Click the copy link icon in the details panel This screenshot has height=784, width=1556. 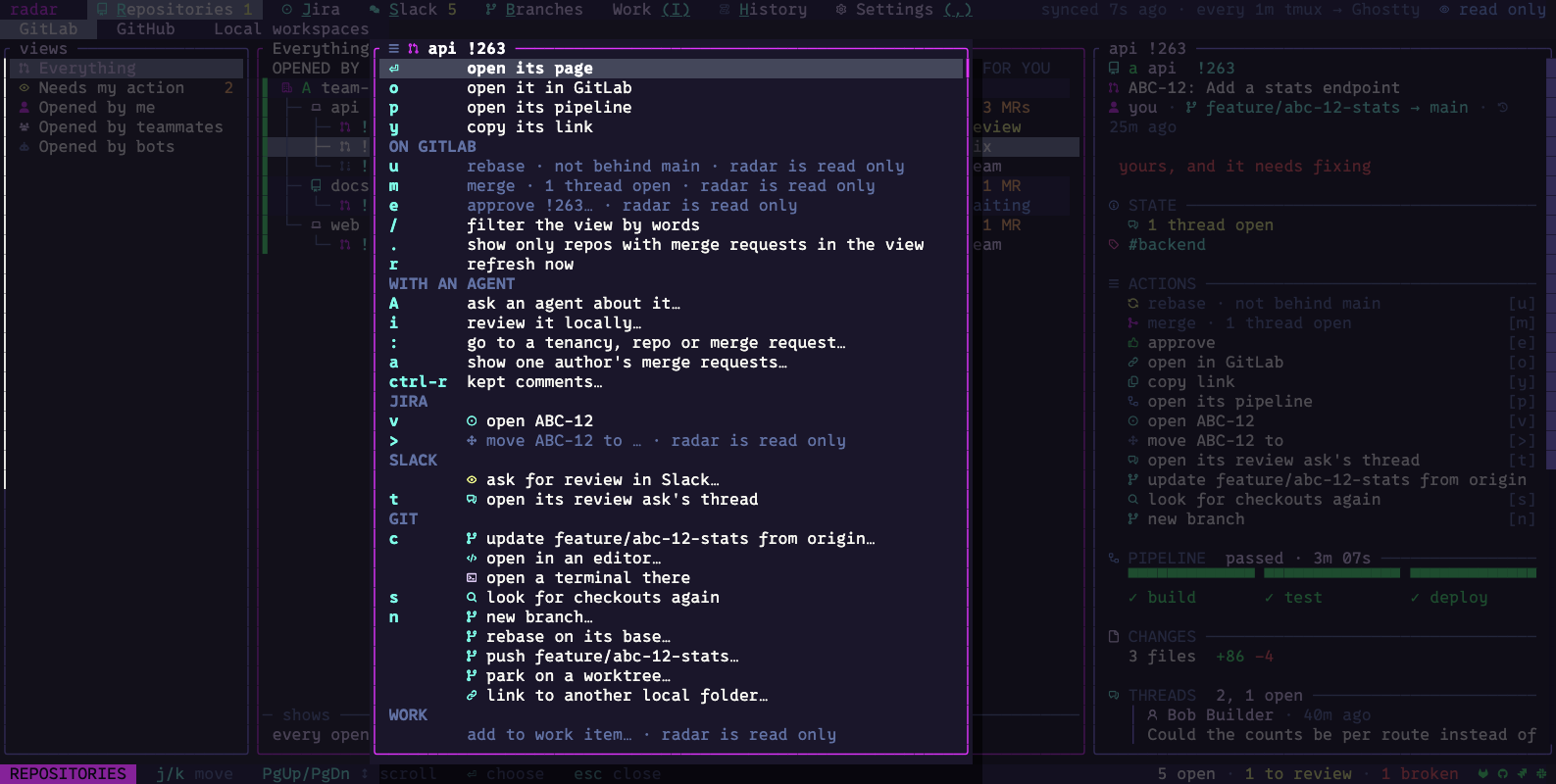coord(1133,382)
